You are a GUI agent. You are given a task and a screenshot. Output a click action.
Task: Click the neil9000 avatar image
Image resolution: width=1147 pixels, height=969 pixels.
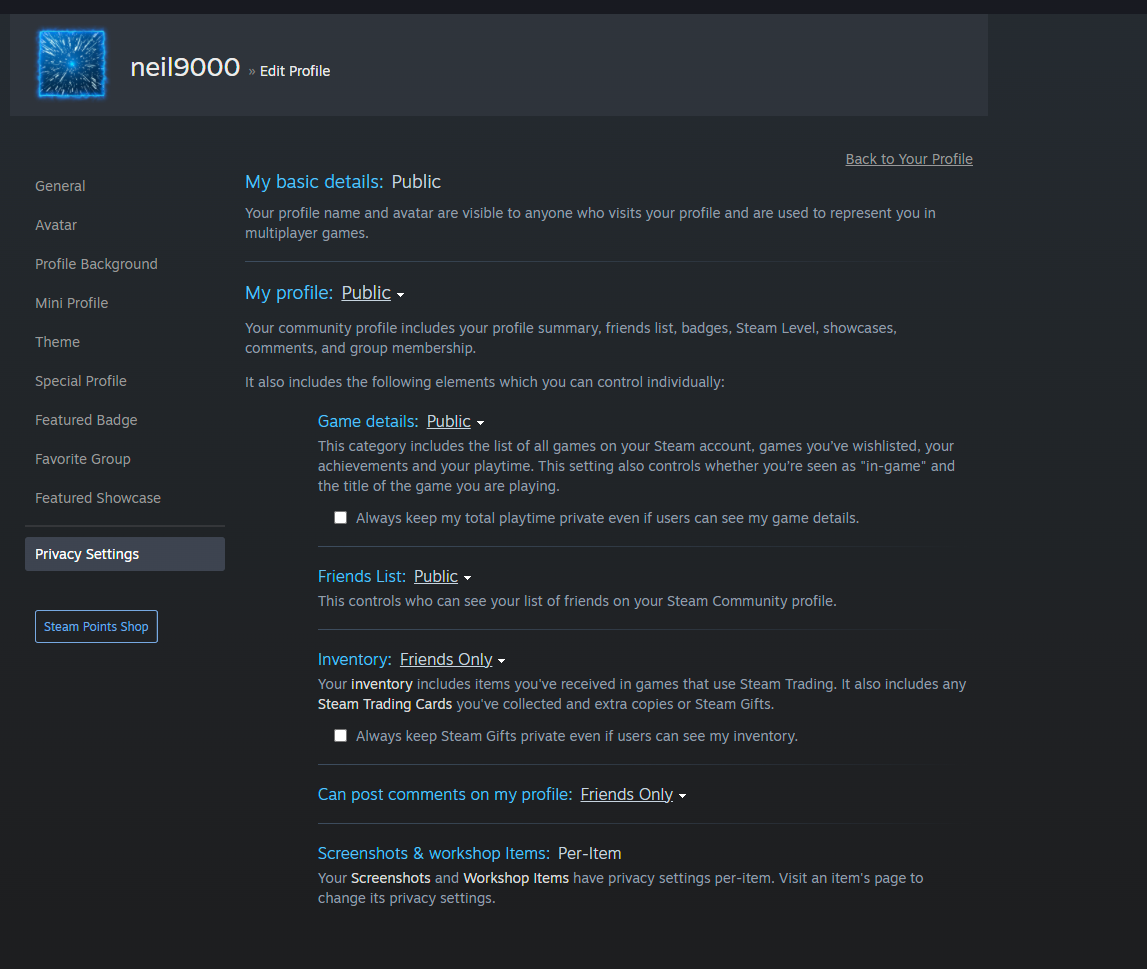click(x=72, y=64)
